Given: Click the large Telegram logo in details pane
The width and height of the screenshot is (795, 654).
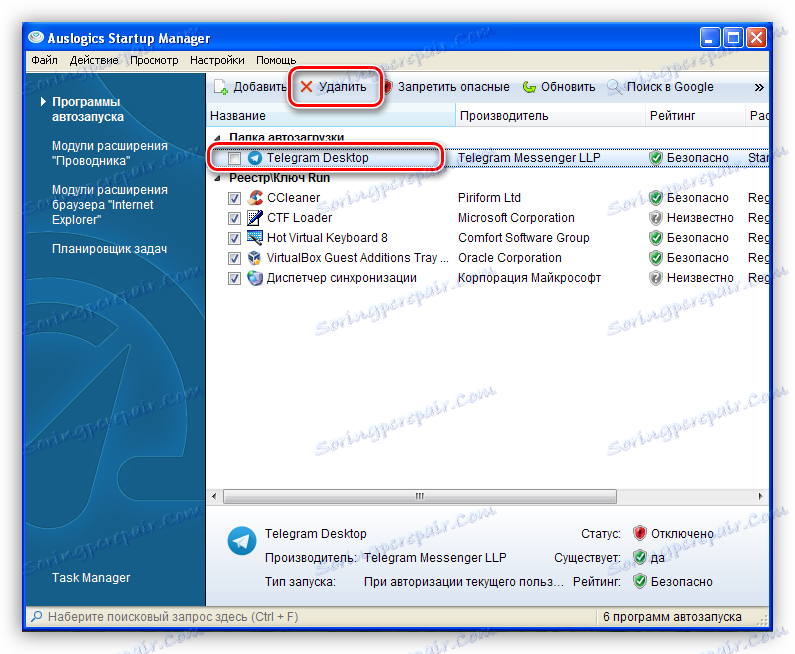Looking at the screenshot, I should tap(242, 541).
